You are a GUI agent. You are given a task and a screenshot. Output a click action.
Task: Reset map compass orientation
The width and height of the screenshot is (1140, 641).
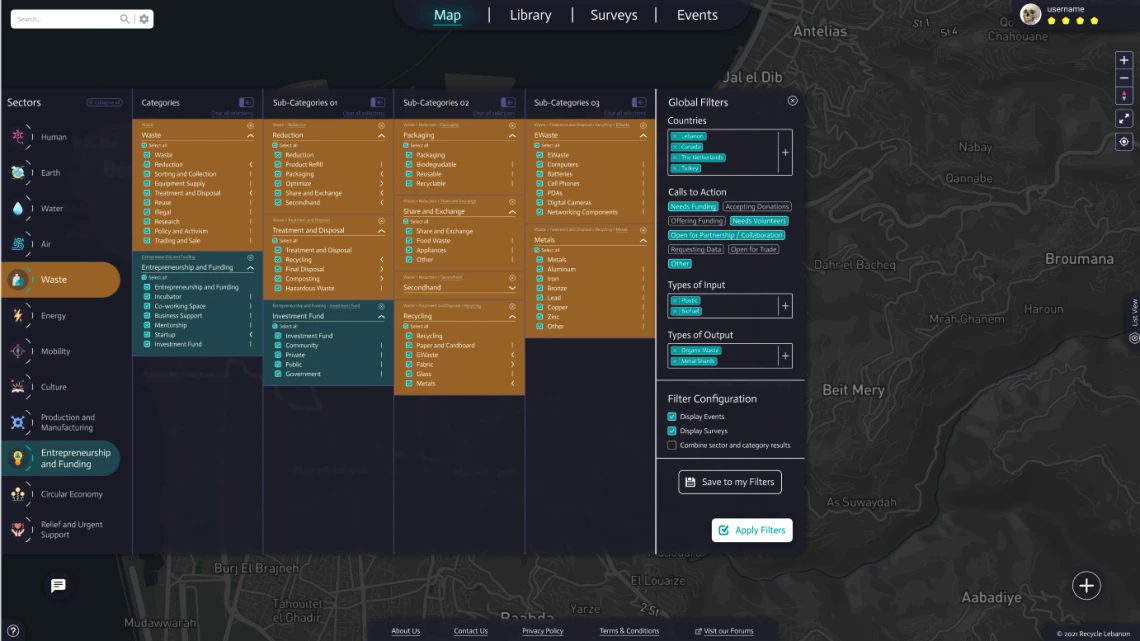(1124, 96)
